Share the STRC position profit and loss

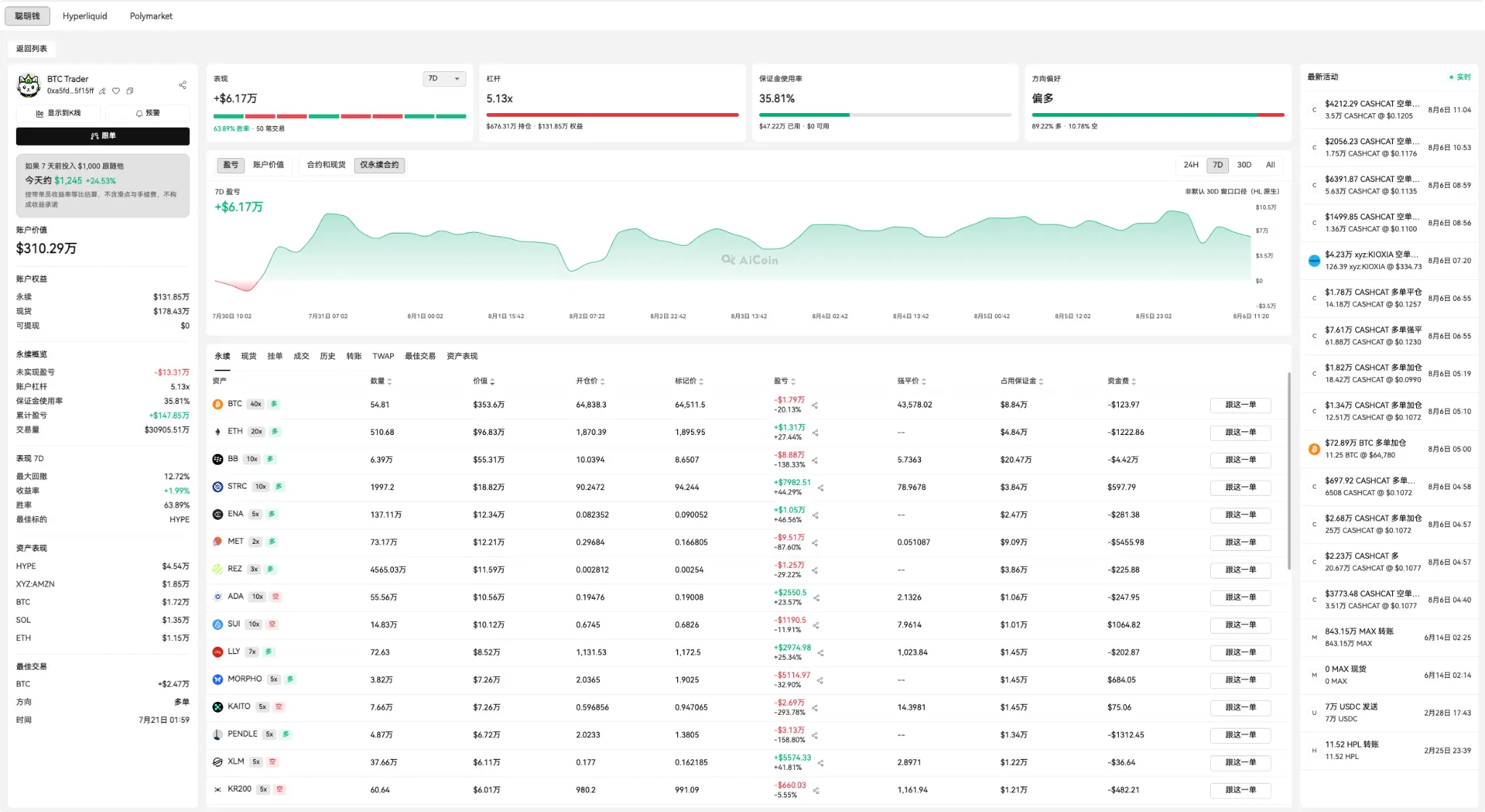click(821, 488)
